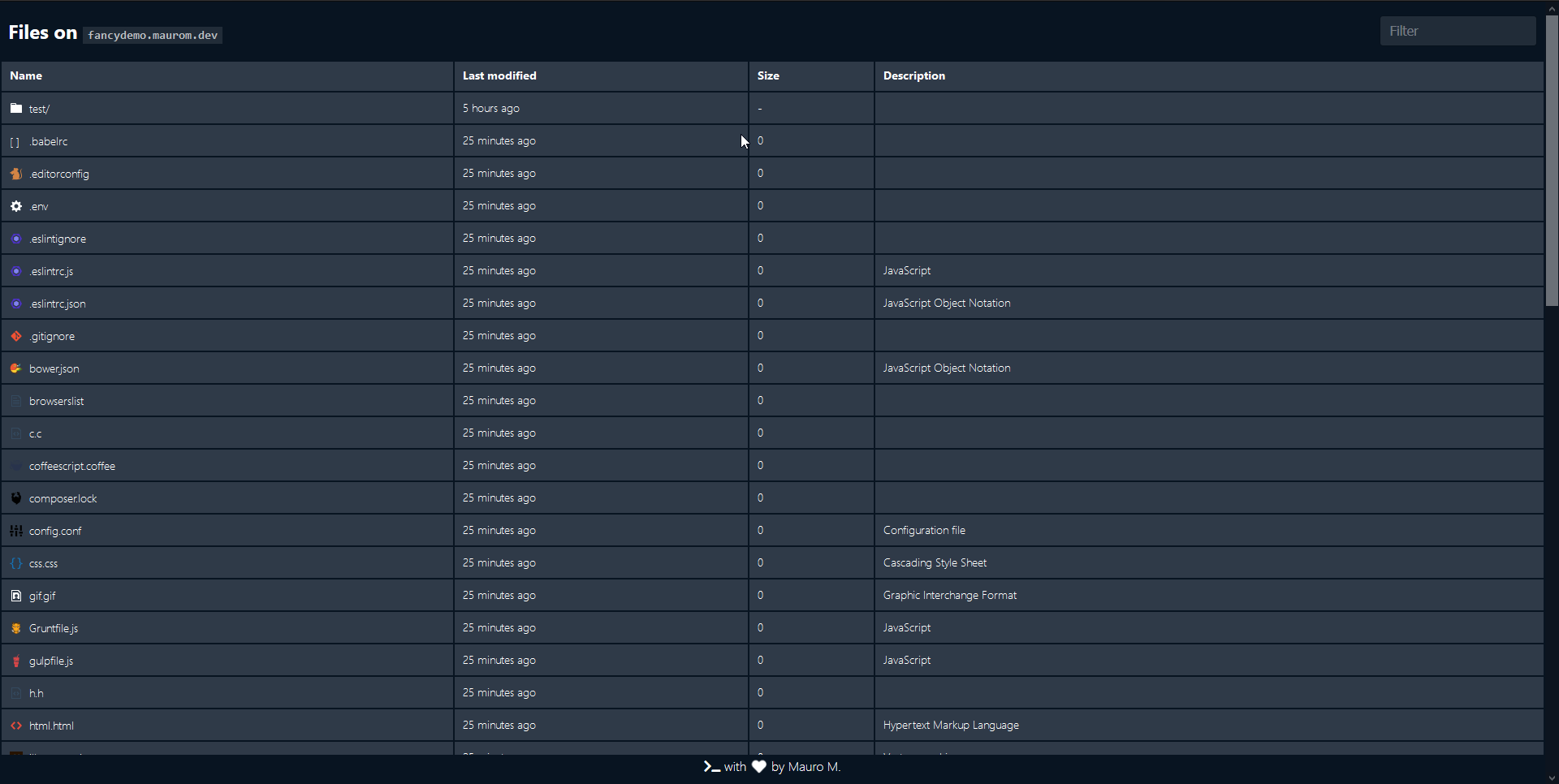Viewport: 1559px width, 784px height.
Task: Open the c.c file link
Action: [x=36, y=433]
